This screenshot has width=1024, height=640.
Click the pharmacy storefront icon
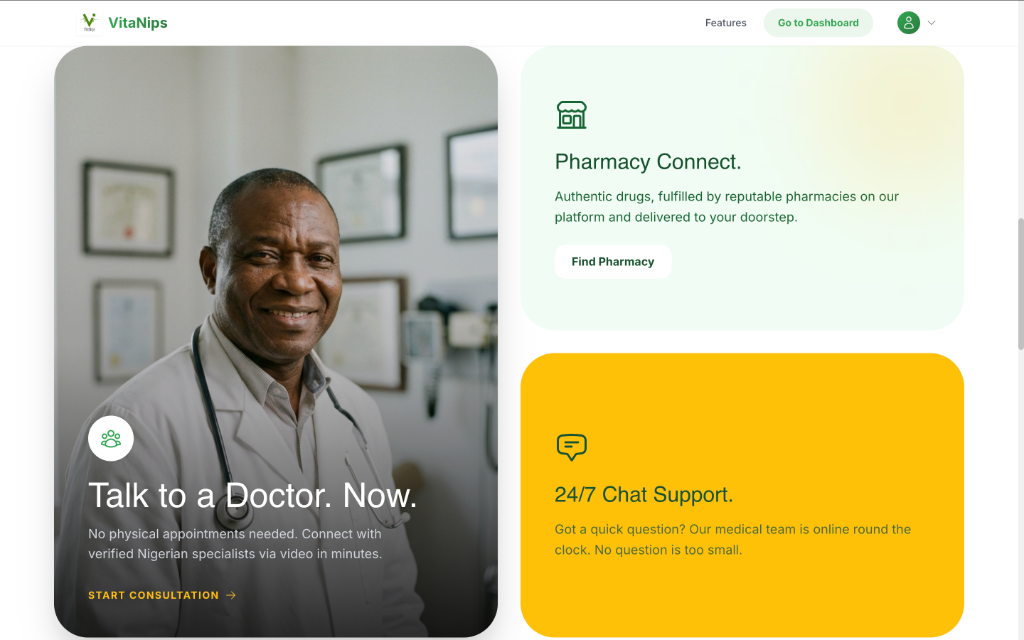point(571,115)
